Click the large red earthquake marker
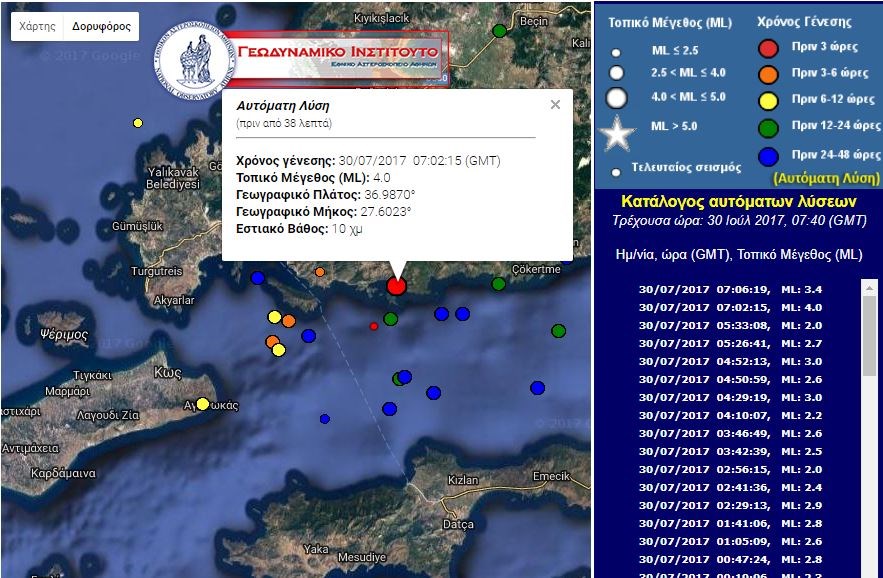The width and height of the screenshot is (883, 578). point(397,286)
